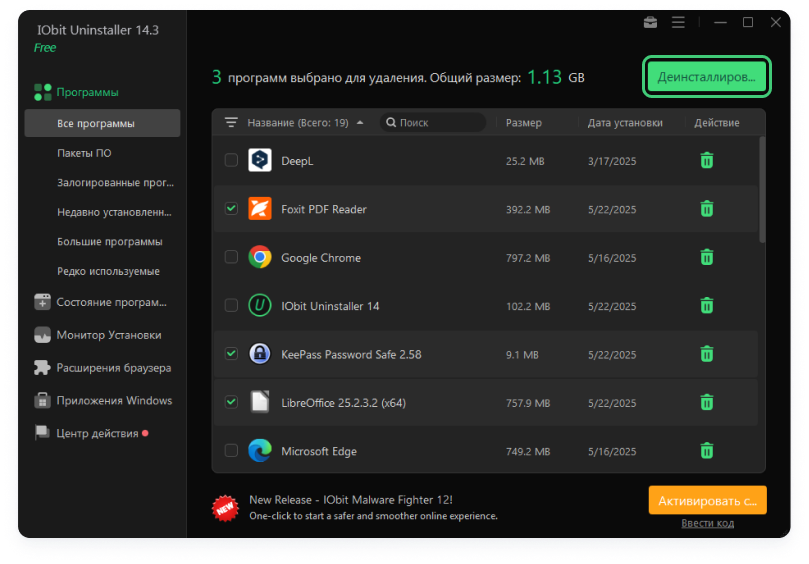809x564 pixels.
Task: Click the Монитор Установки icon in sidebar
Action: click(42, 335)
